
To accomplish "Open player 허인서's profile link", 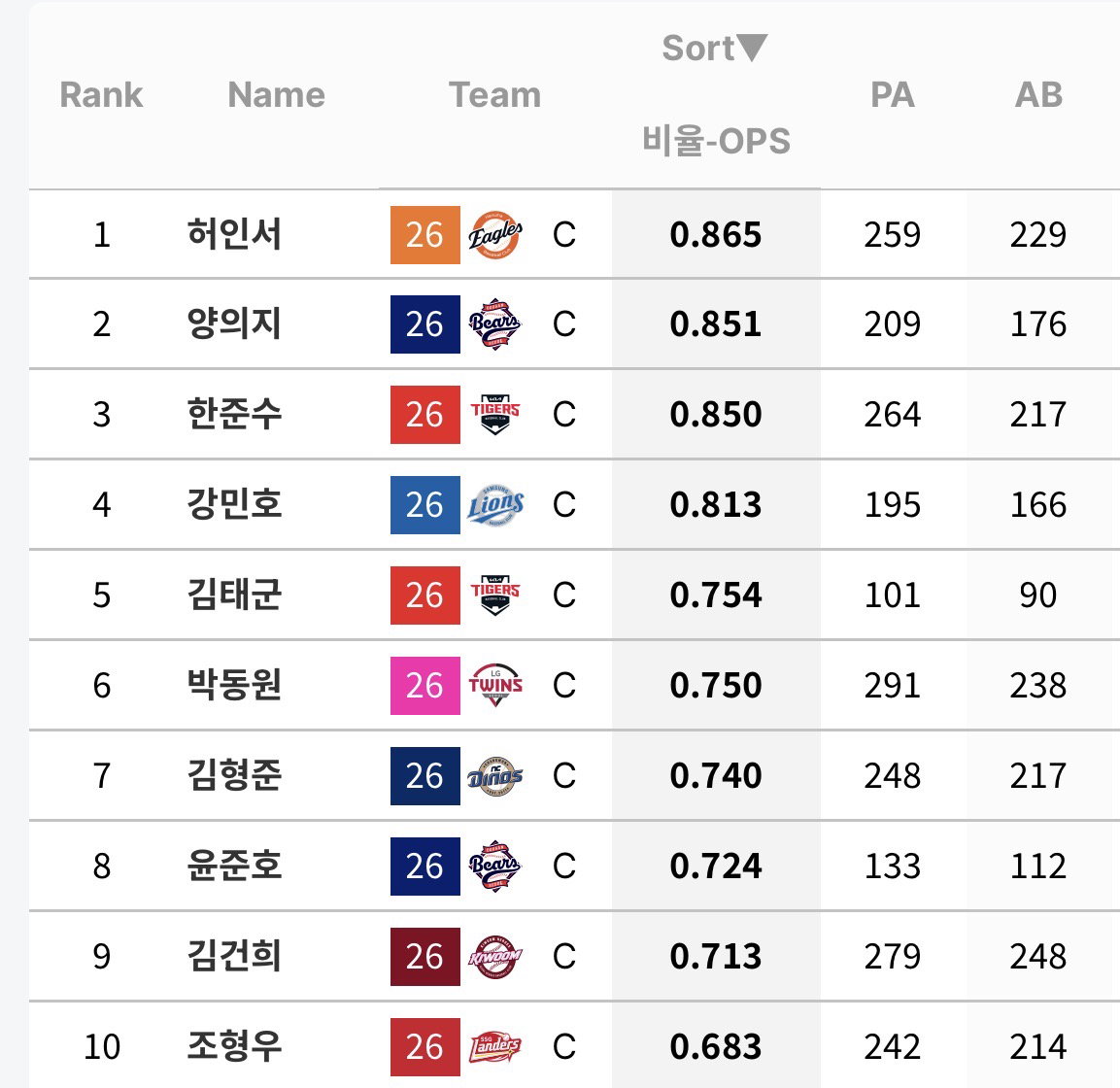I will click(x=234, y=234).
